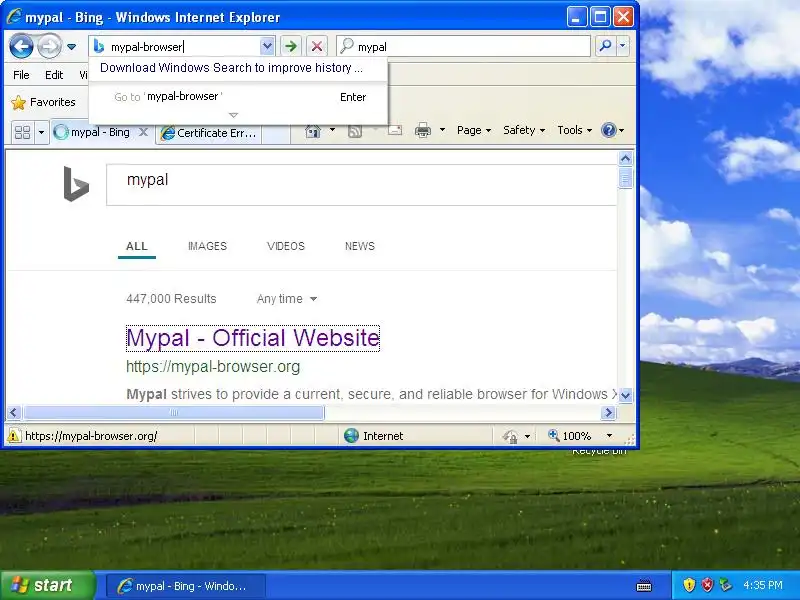800x600 pixels.
Task: Click the Safely Remove Hardware tray icon
Action: pyautogui.click(x=726, y=585)
